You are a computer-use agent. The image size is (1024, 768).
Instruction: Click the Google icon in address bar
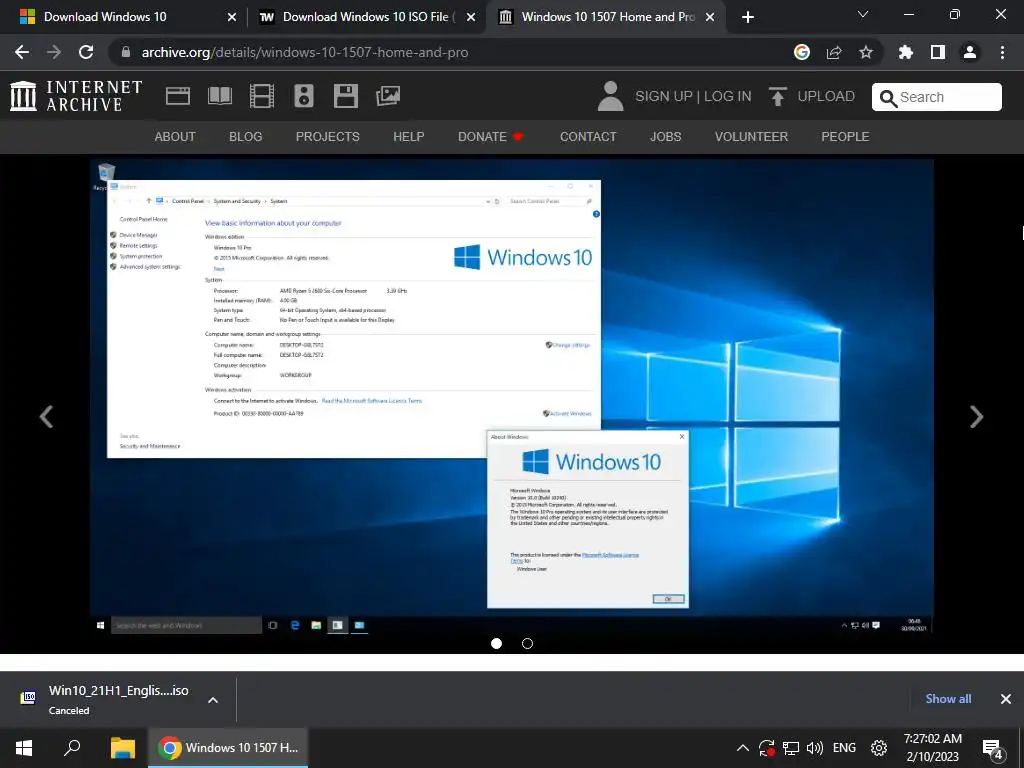point(802,52)
